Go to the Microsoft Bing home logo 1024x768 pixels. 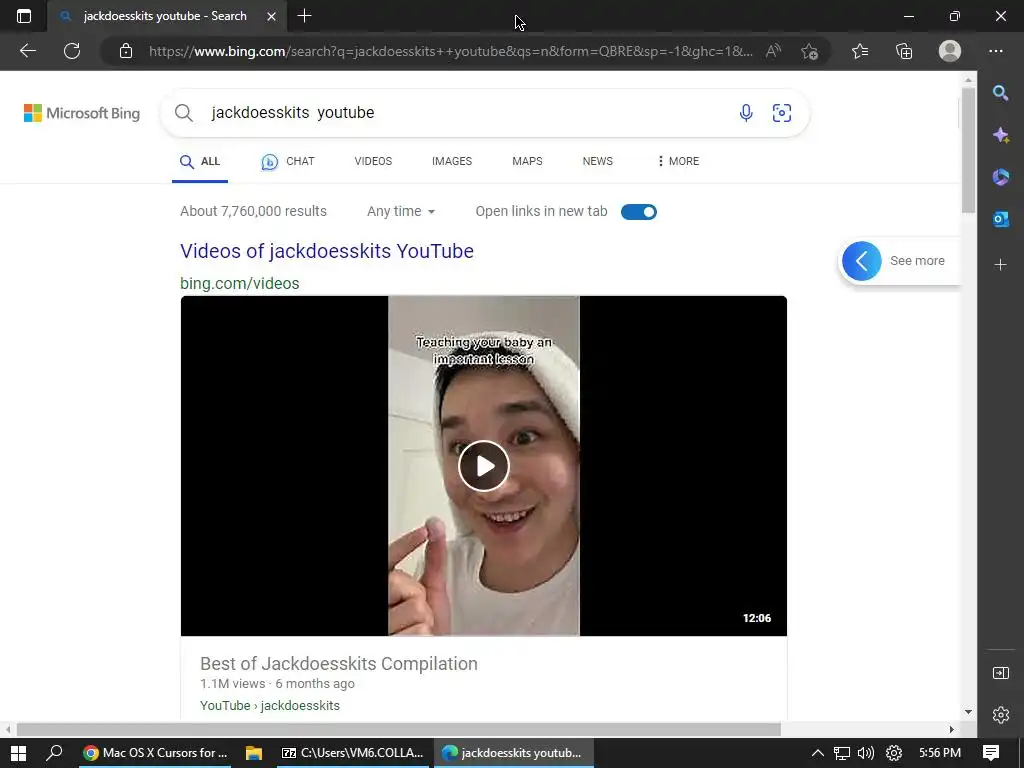(82, 113)
